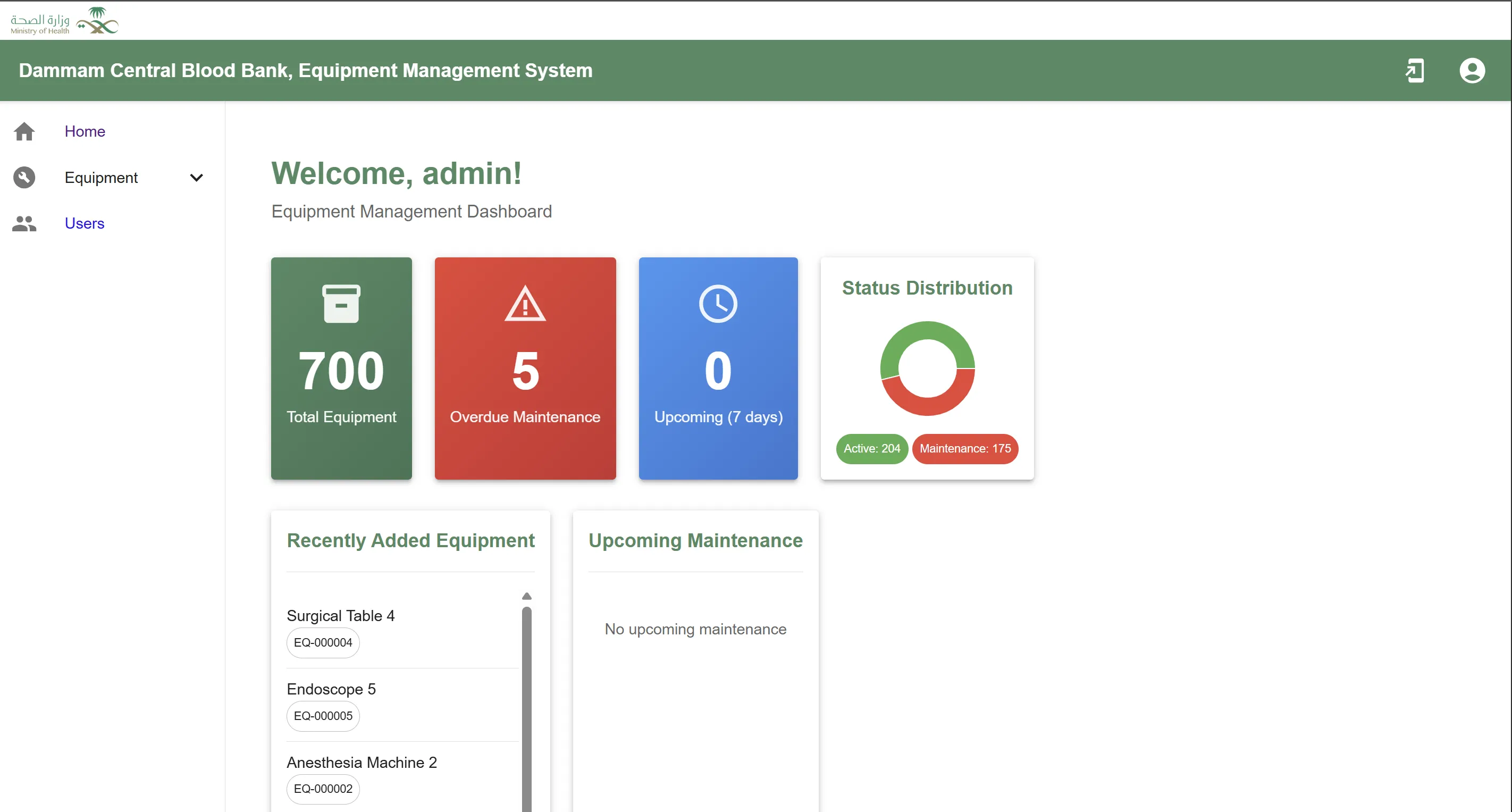This screenshot has width=1512, height=812.
Task: Go to the Users page link
Action: click(85, 223)
